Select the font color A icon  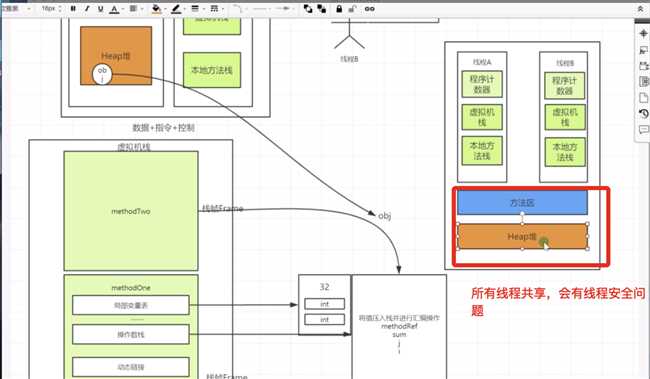114,9
